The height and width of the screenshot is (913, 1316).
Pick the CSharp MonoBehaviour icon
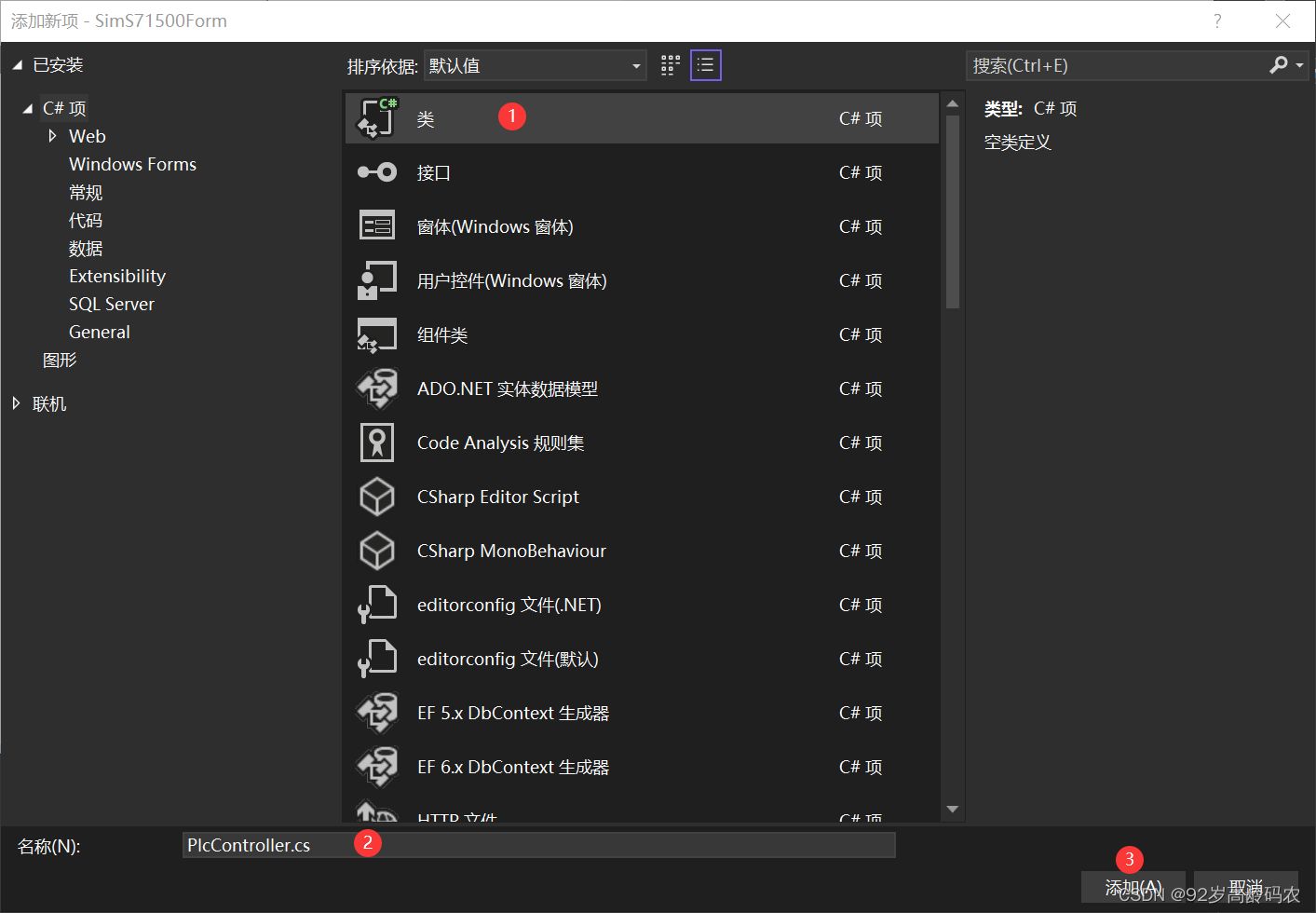(x=377, y=551)
